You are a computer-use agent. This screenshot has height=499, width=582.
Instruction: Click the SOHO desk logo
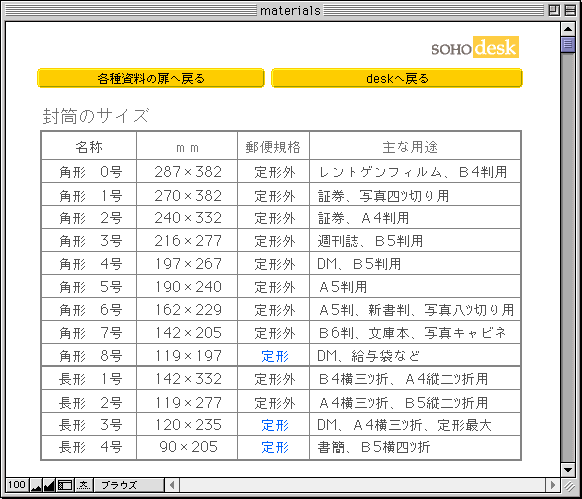(x=475, y=47)
